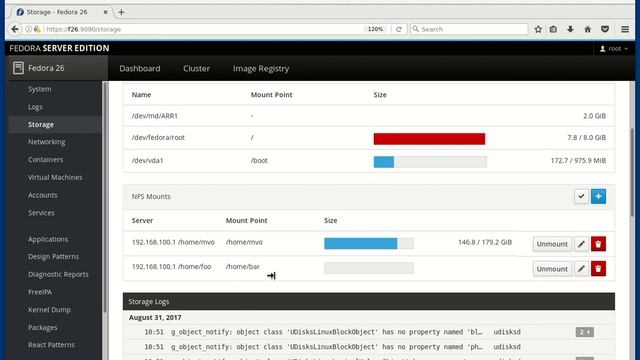Go to the browser home icon
640x360 pixels.
coord(587,29)
